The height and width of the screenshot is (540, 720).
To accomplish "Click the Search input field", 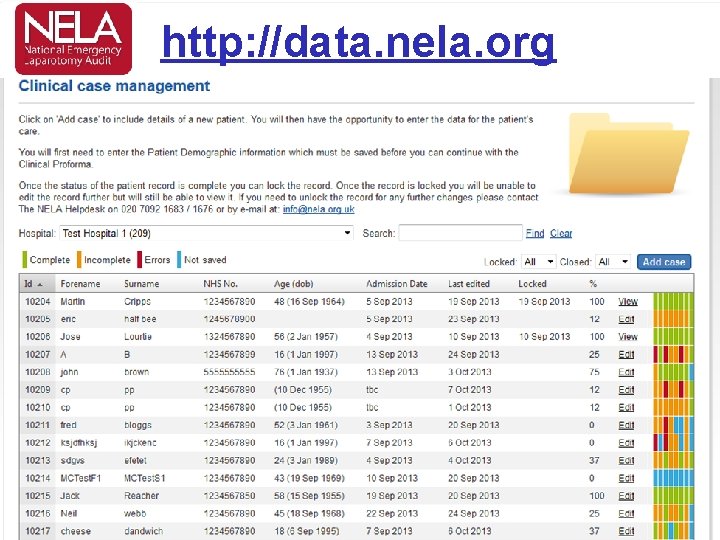I will [x=461, y=233].
